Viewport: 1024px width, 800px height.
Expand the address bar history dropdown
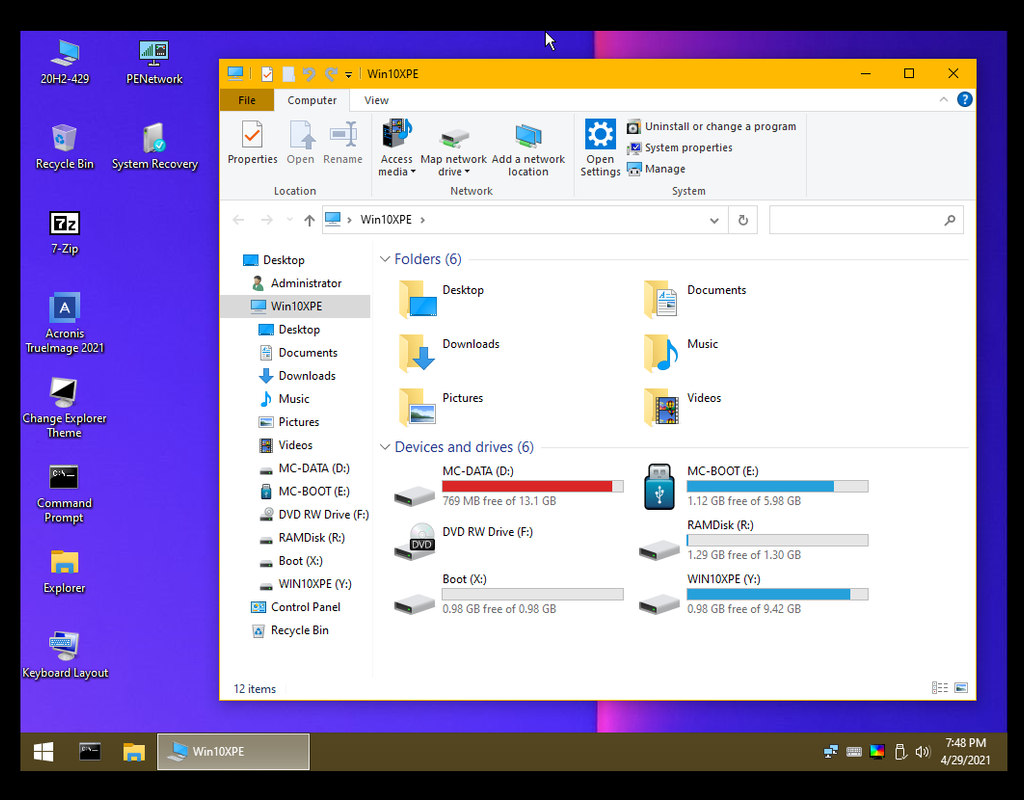pos(714,220)
